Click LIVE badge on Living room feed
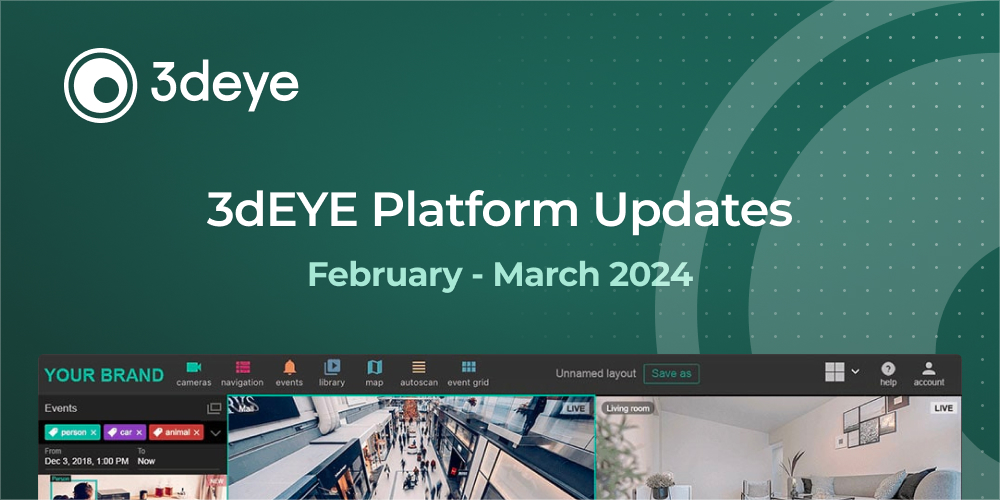This screenshot has height=500, width=1000. tap(942, 408)
